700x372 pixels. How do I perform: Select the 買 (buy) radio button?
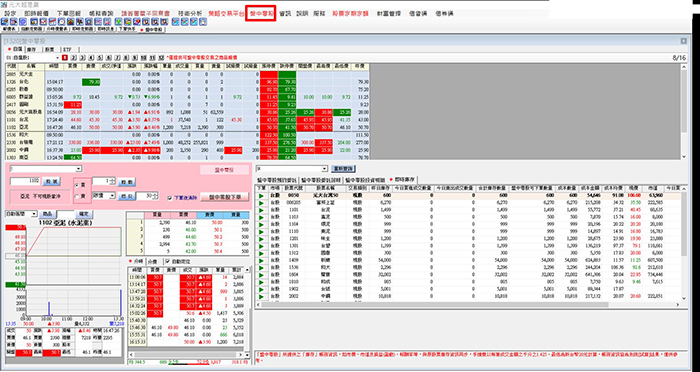(x=77, y=185)
